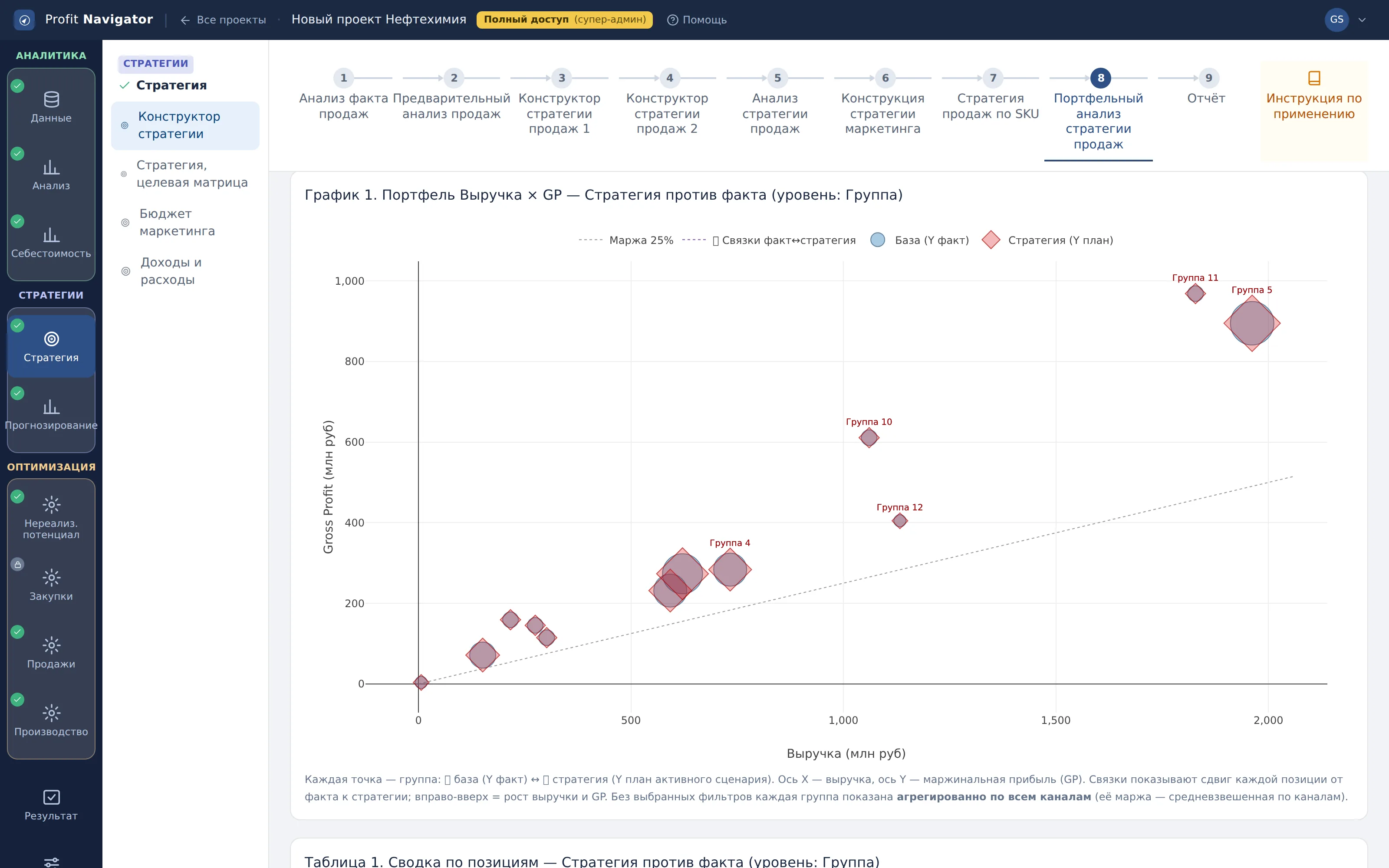Viewport: 1389px width, 868px height.
Task: Open Бюджет маркетинга menu item
Action: (185, 222)
